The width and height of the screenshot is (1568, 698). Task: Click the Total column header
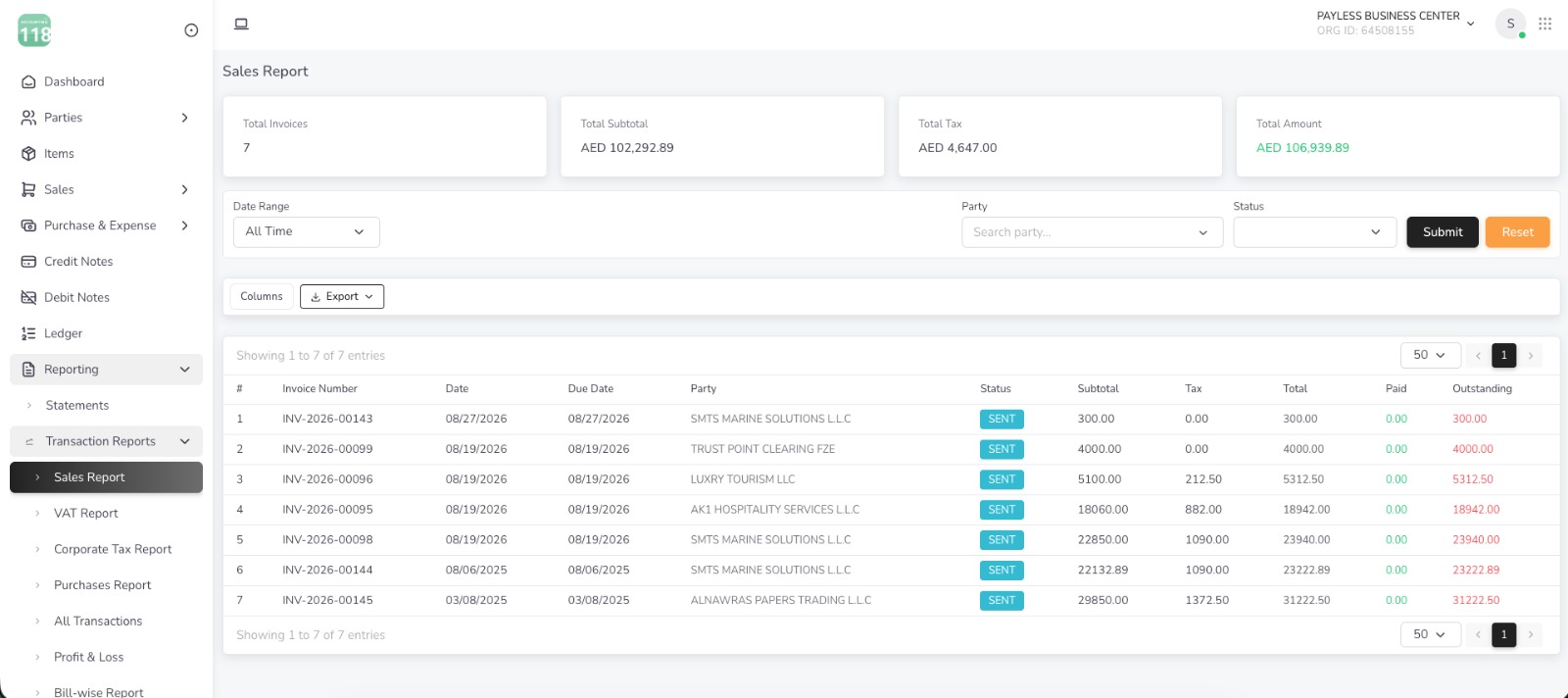tap(1295, 389)
